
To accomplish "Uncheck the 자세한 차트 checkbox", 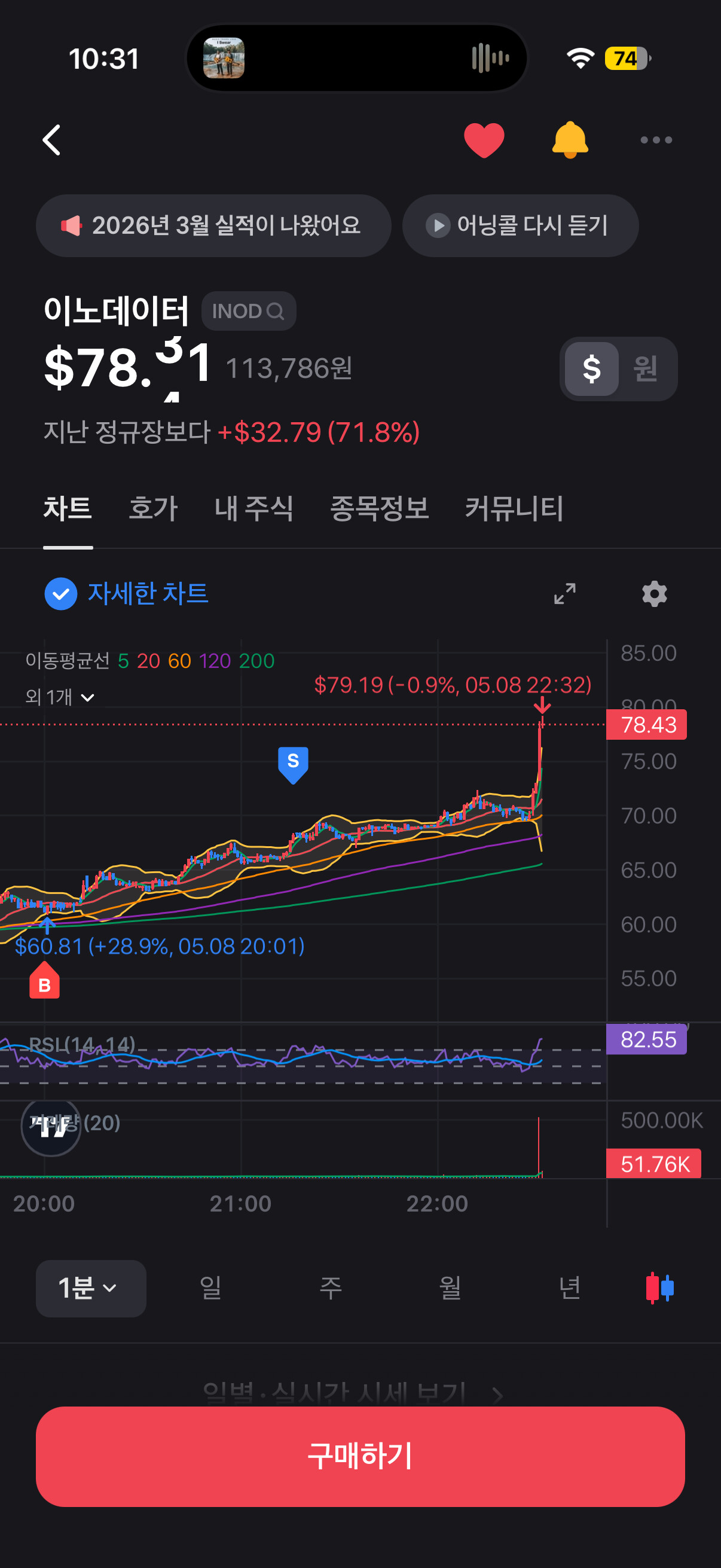I will click(61, 593).
